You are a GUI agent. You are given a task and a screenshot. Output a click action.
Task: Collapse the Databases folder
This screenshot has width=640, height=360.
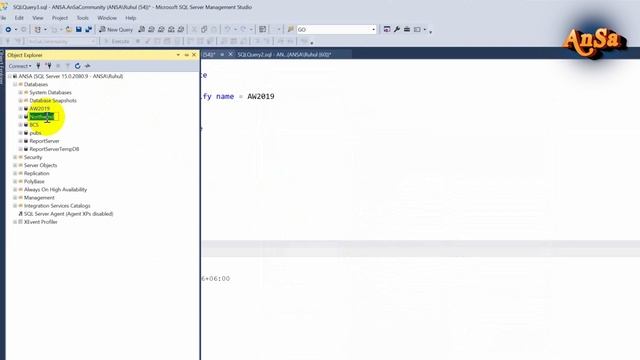[x=15, y=84]
